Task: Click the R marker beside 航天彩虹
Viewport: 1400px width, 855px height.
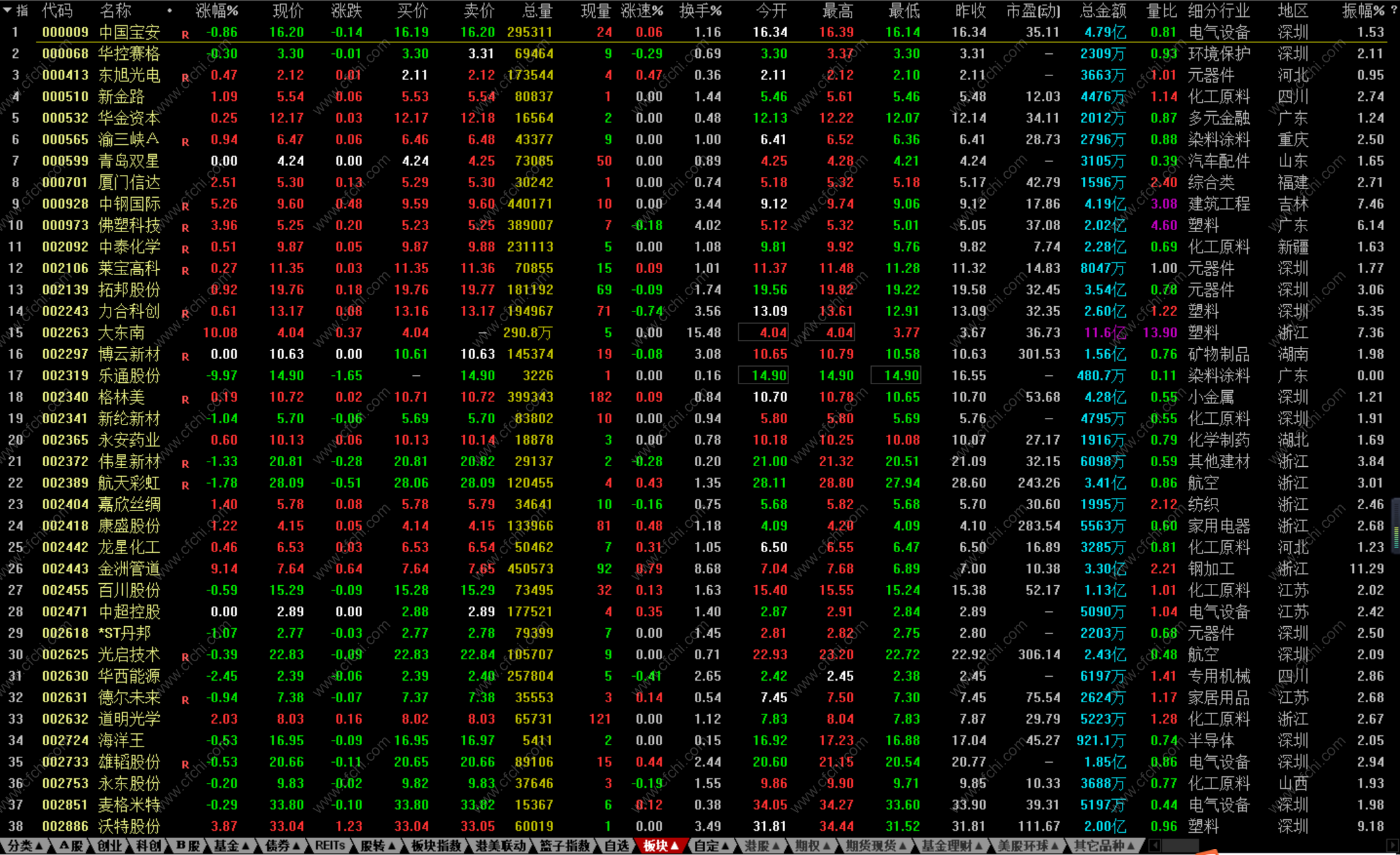Action: [x=185, y=486]
